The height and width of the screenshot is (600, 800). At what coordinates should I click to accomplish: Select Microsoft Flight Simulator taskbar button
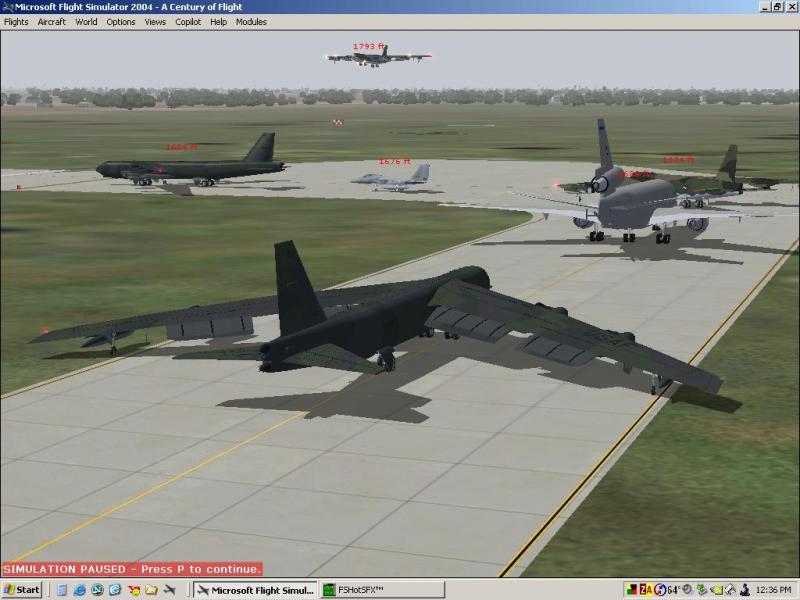[x=256, y=590]
